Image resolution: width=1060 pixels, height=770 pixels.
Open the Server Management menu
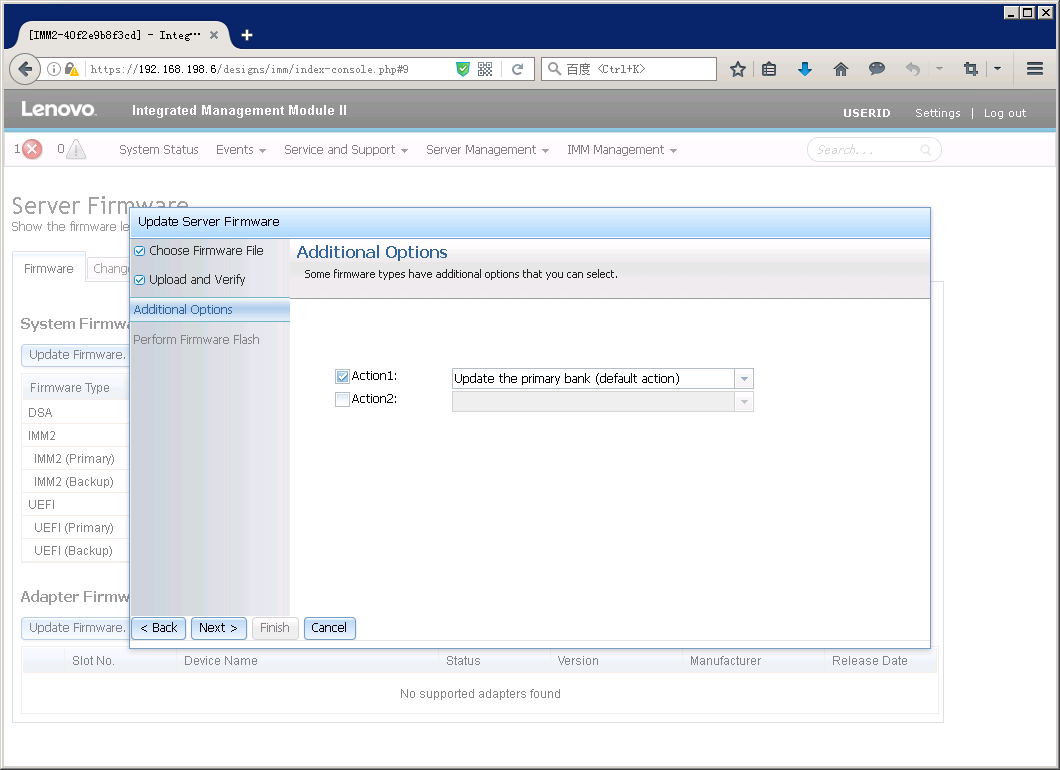487,150
